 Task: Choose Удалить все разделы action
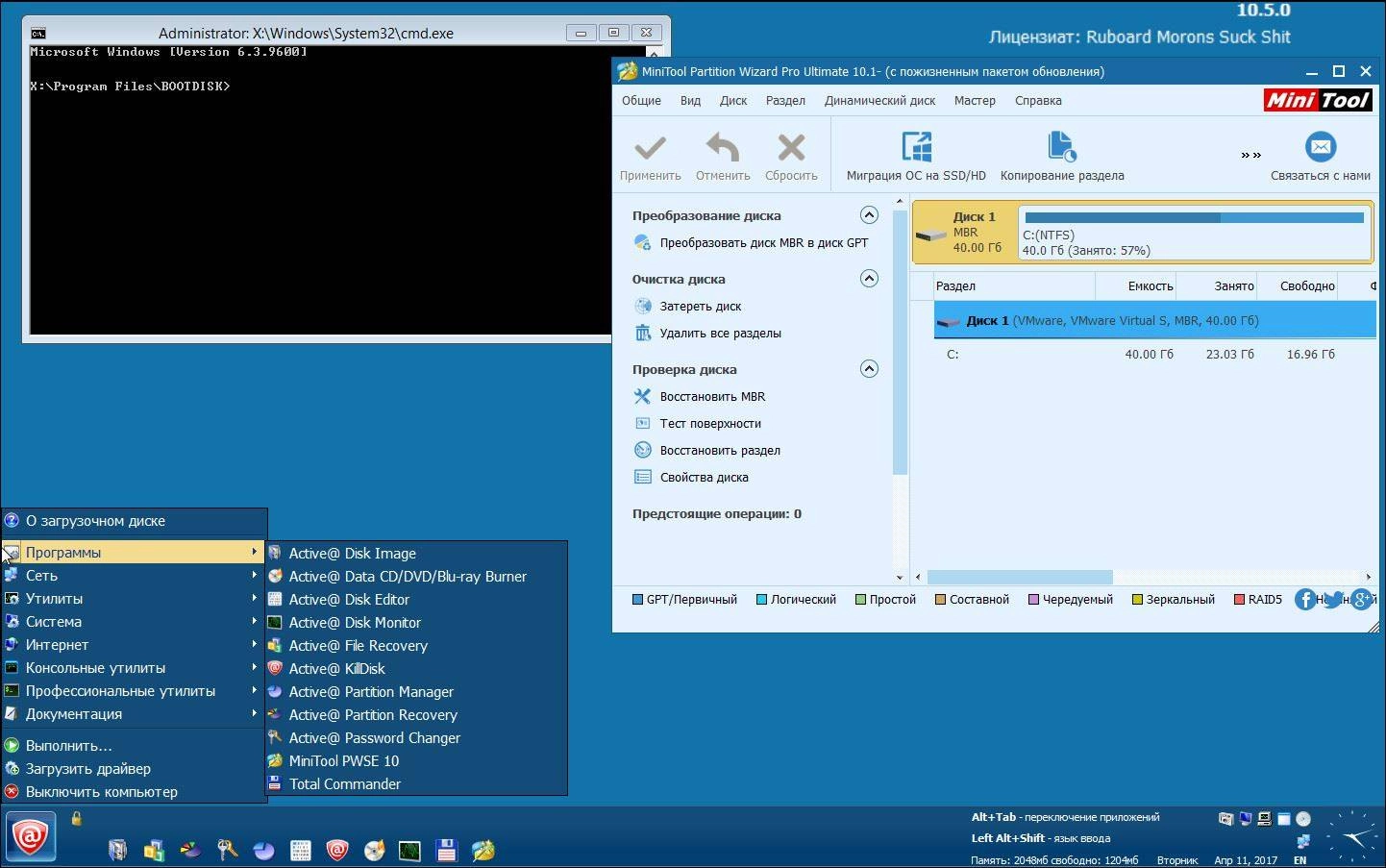[708, 333]
